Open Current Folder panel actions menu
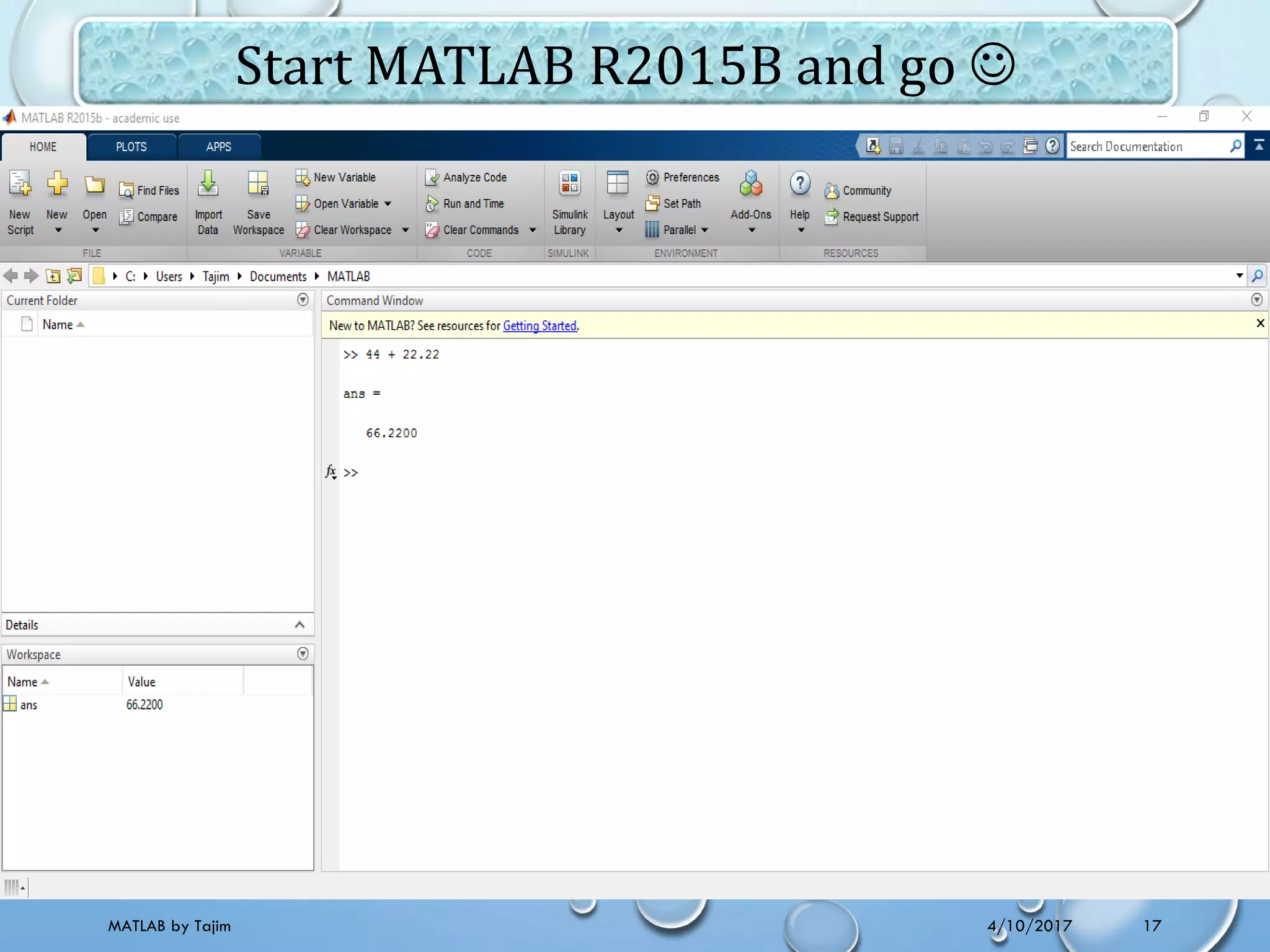 [x=303, y=300]
